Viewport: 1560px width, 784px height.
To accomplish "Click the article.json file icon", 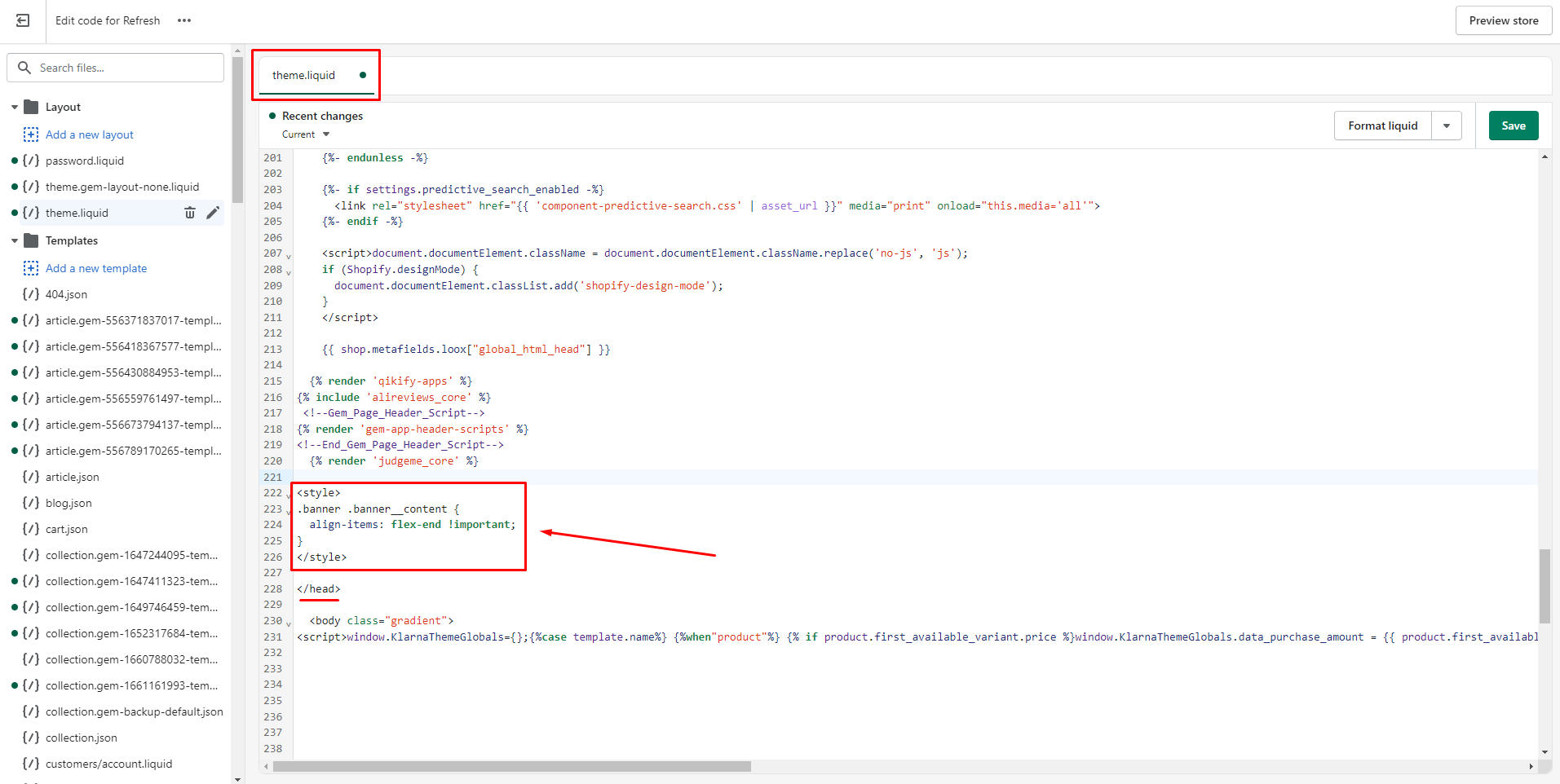I will tap(31, 477).
